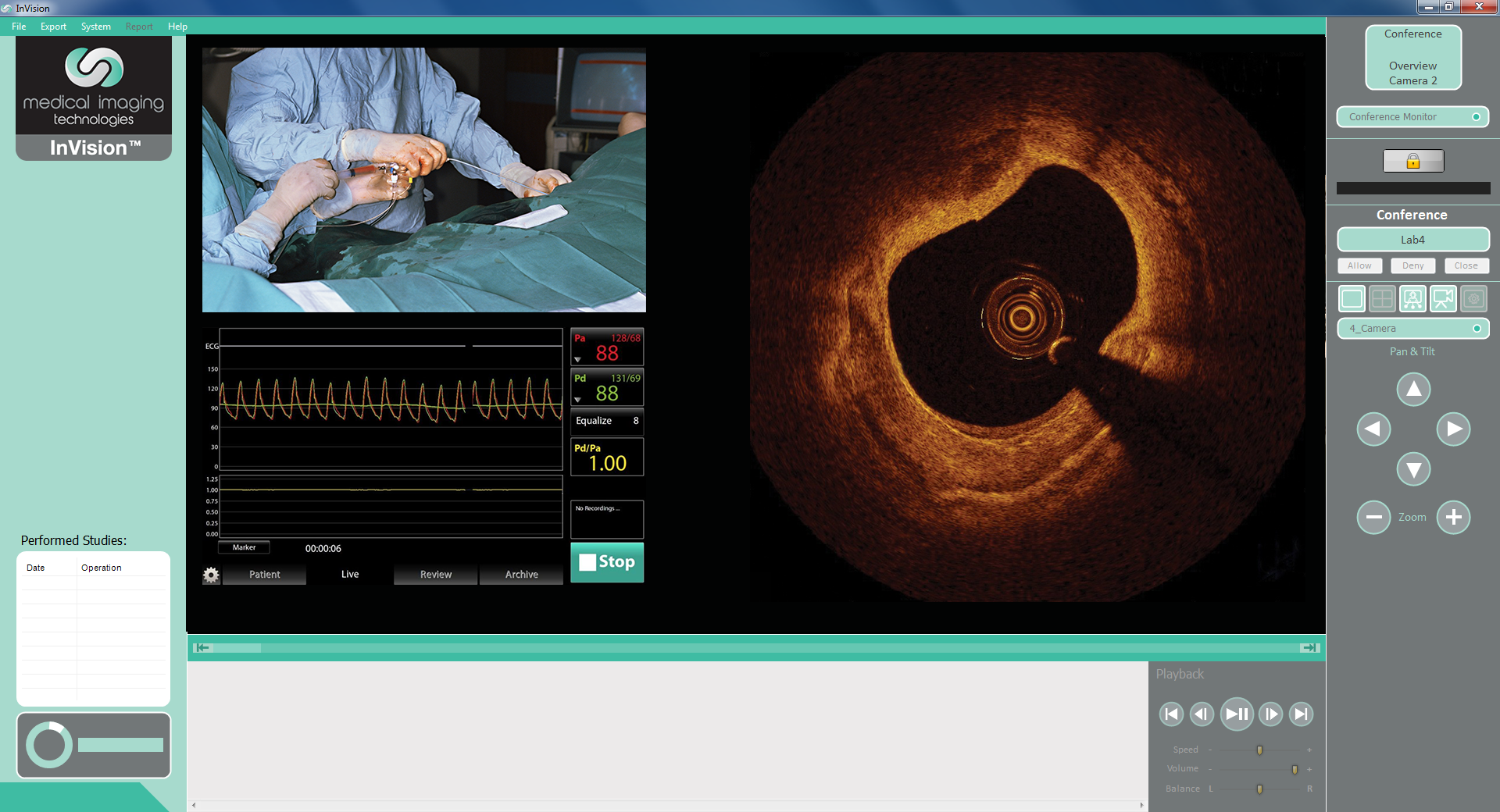Click the medical imaging technologies logo
1500x812 pixels.
(x=94, y=86)
